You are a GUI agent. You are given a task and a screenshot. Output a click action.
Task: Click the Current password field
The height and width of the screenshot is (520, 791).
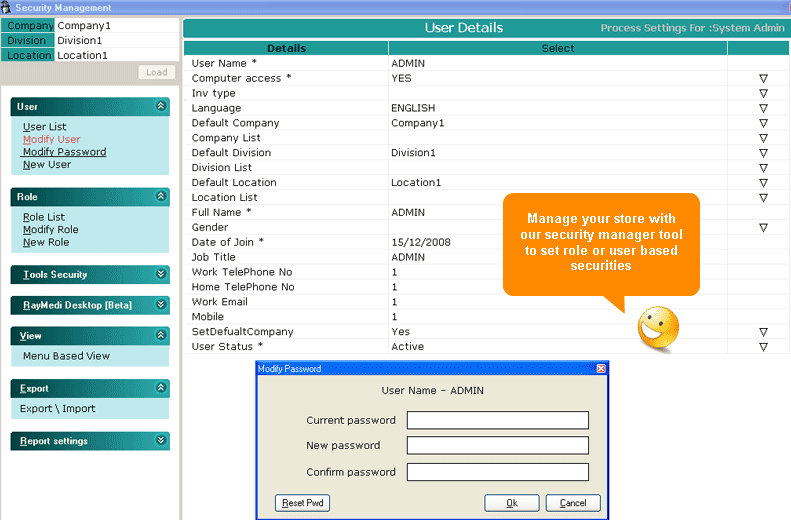pyautogui.click(x=497, y=420)
